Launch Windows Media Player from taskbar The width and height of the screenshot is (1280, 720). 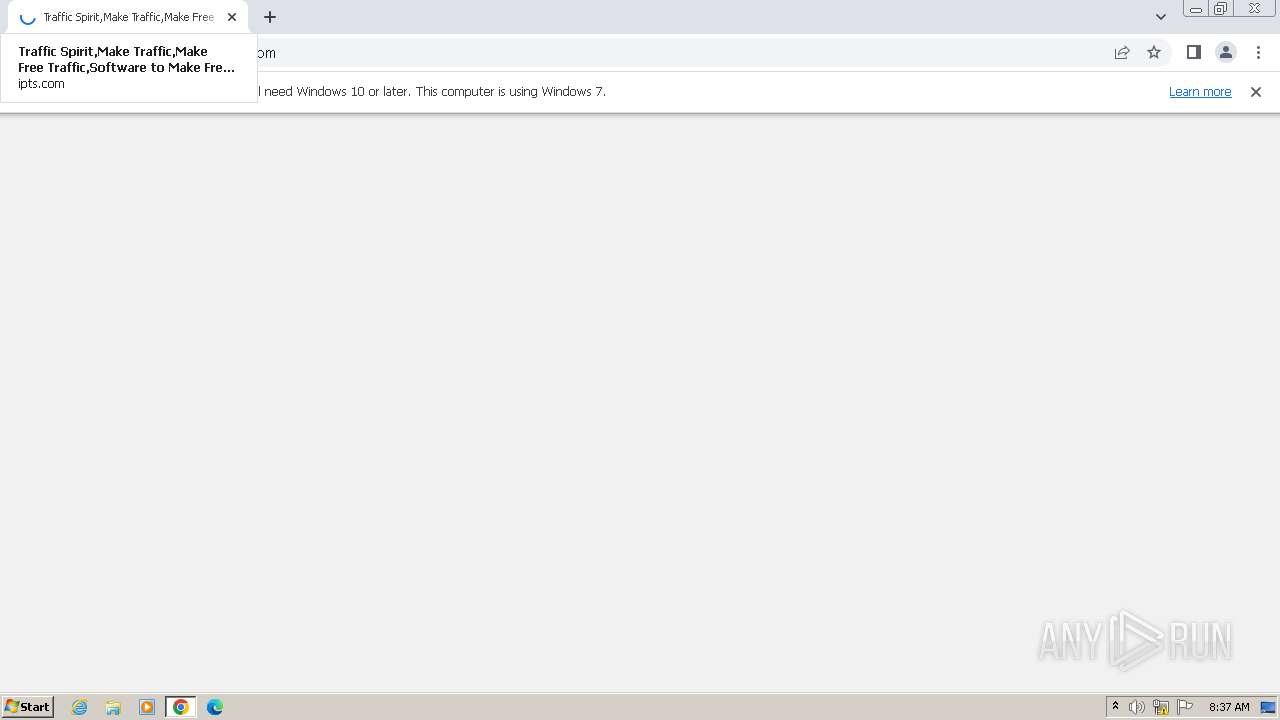(147, 707)
